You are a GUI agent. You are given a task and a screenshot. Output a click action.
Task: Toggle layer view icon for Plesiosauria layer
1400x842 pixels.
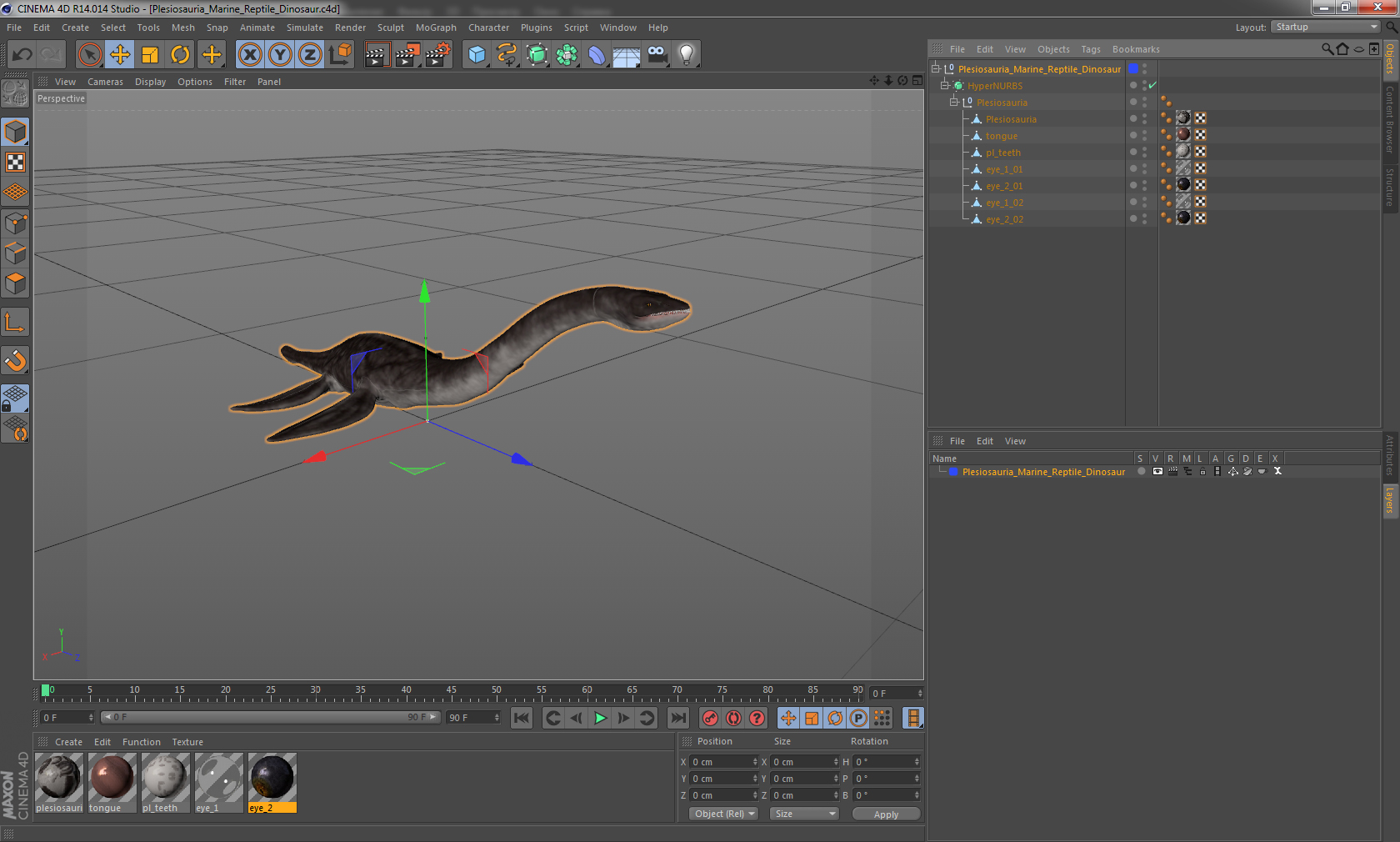[1157, 472]
